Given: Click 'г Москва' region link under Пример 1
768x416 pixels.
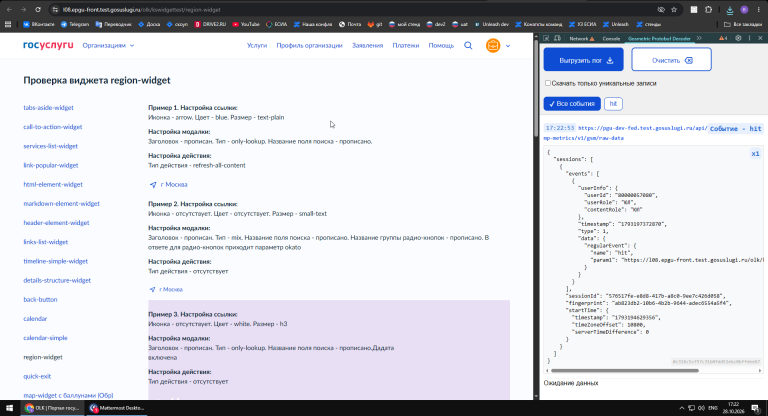Looking at the screenshot, I should coord(168,185).
